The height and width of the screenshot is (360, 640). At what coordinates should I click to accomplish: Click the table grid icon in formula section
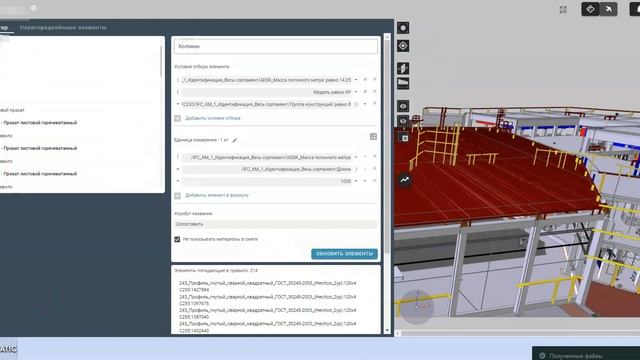pyautogui.click(x=373, y=136)
